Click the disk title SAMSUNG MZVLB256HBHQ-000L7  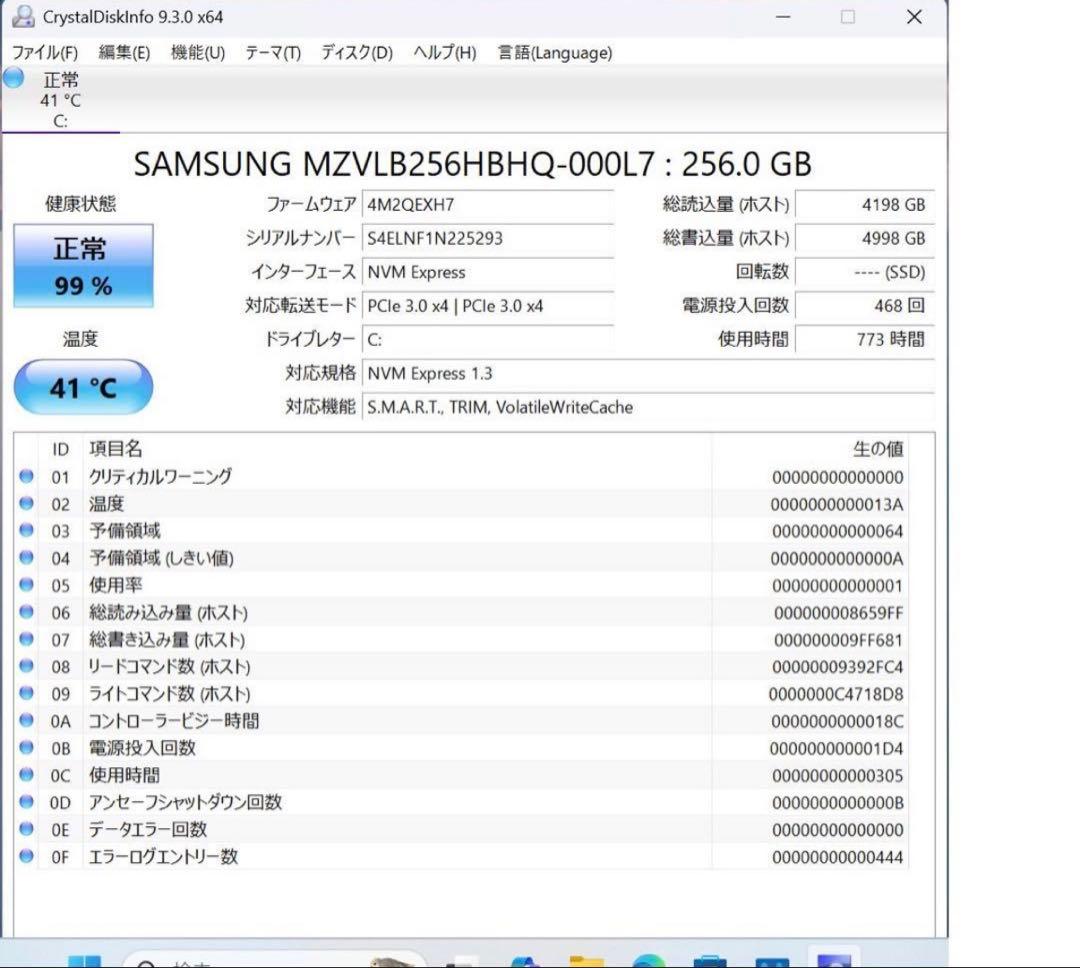point(472,164)
